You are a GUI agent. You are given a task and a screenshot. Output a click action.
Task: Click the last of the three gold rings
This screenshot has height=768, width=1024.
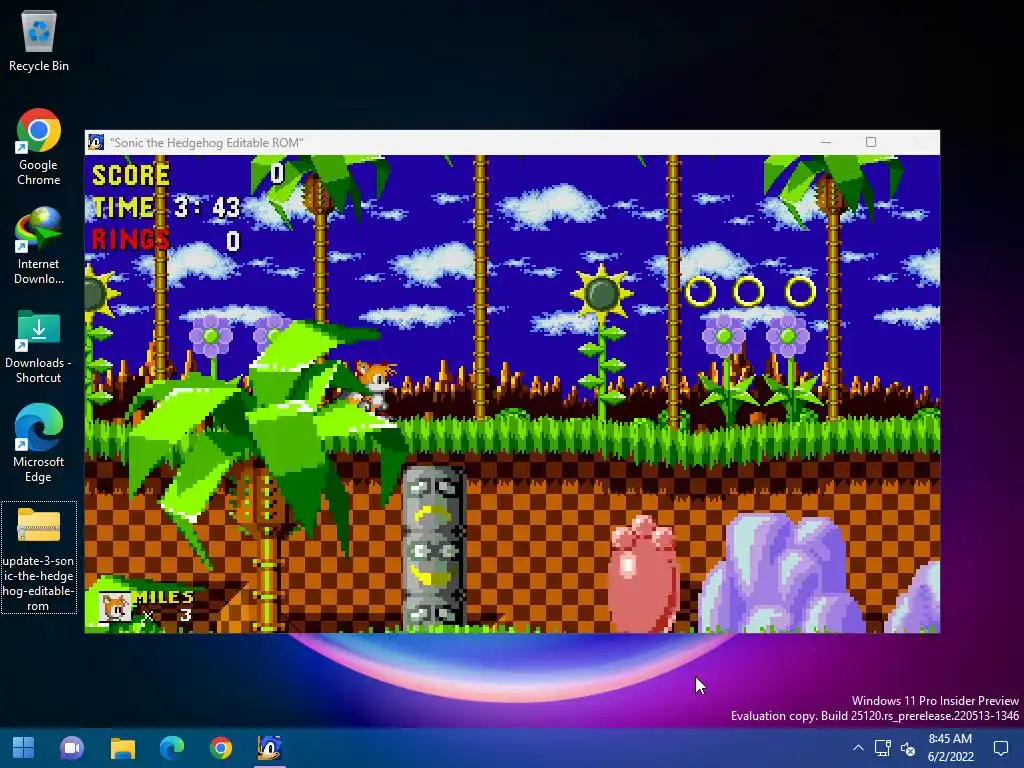tap(800, 291)
